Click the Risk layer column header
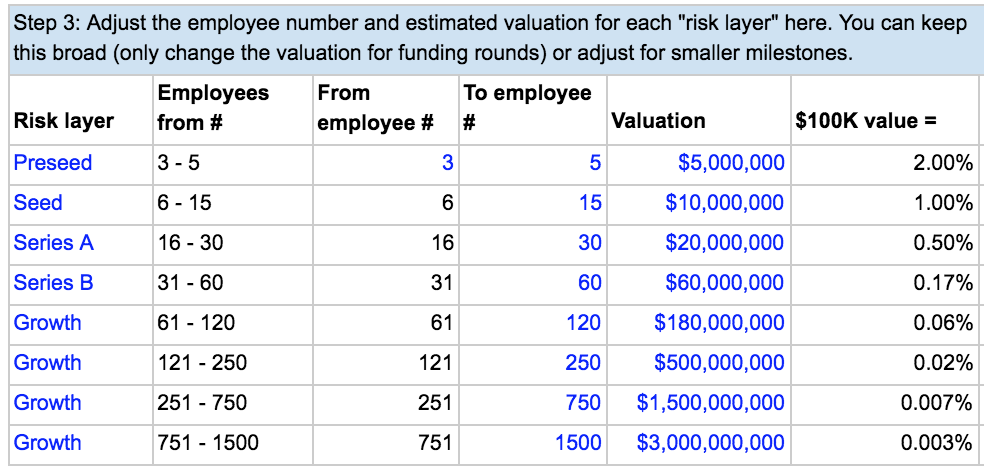Viewport: 984px width, 472px height. 81,110
